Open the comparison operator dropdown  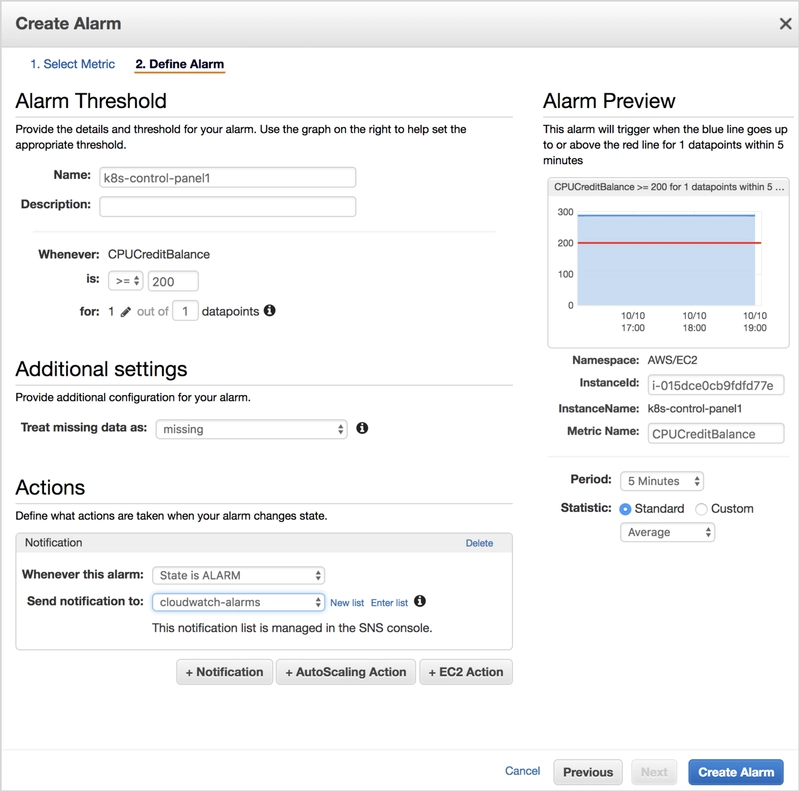tap(126, 282)
